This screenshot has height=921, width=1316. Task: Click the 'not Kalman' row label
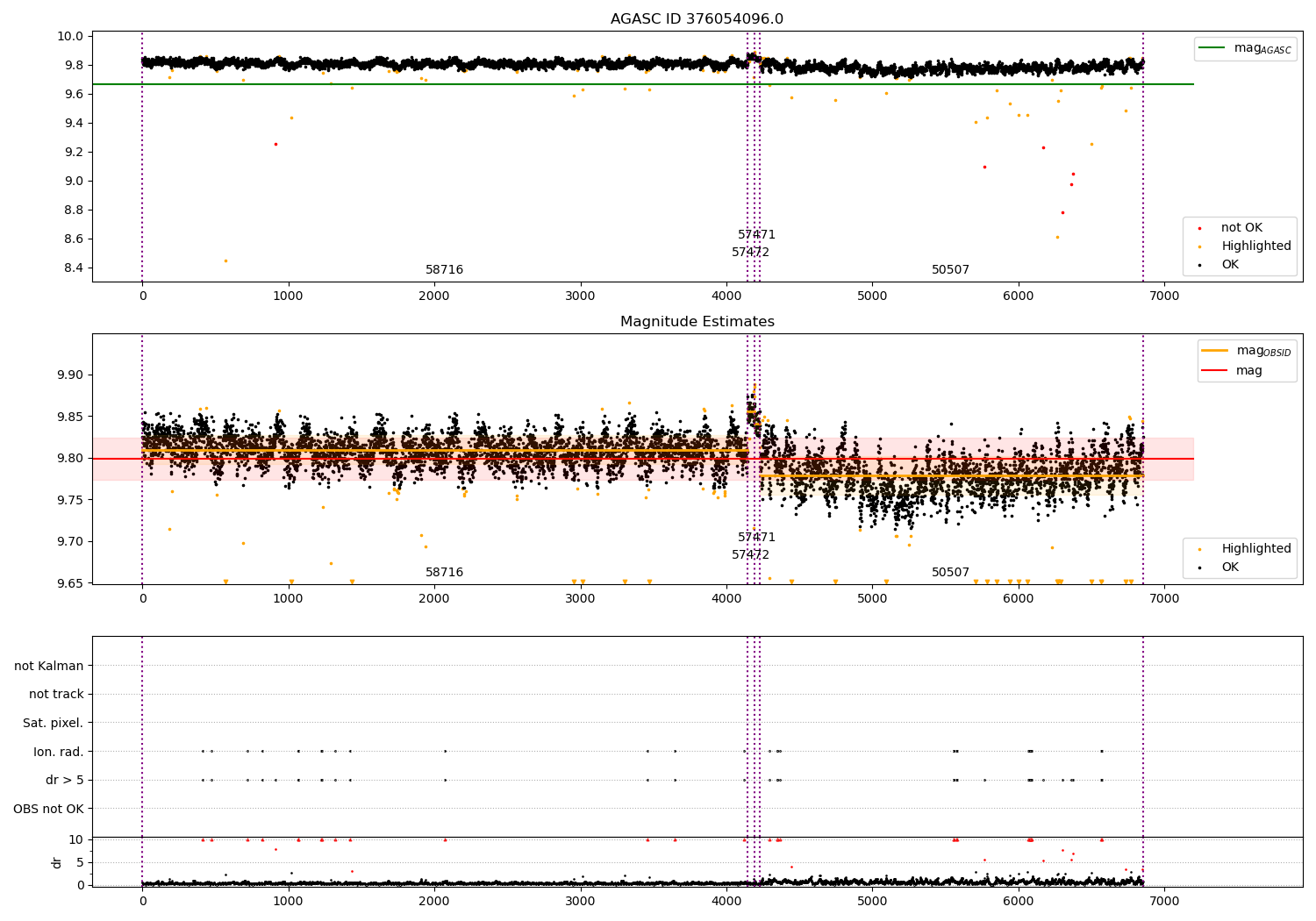49,667
